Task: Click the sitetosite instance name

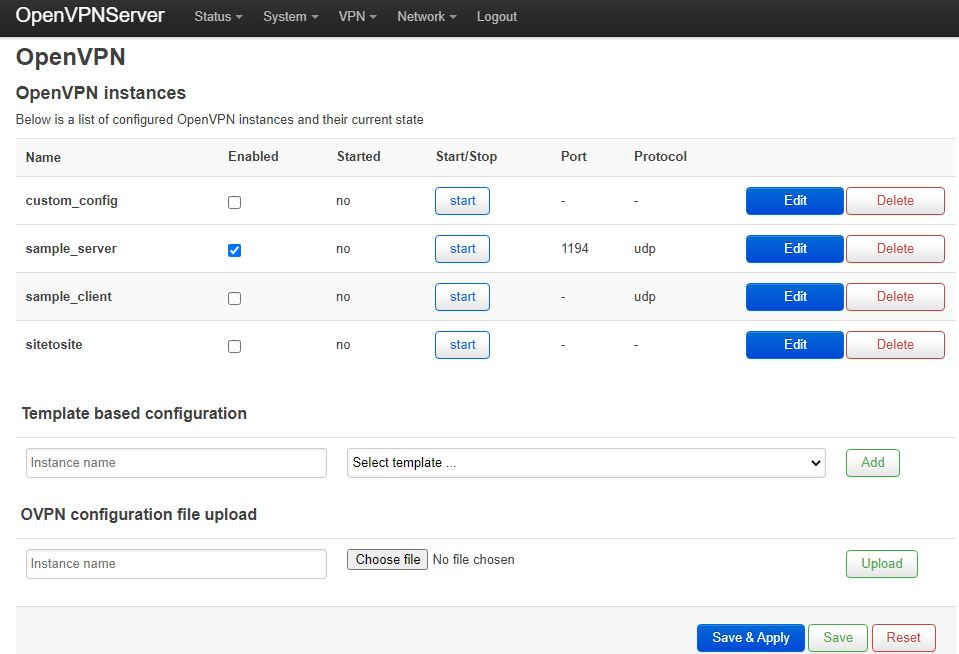Action: coord(54,344)
